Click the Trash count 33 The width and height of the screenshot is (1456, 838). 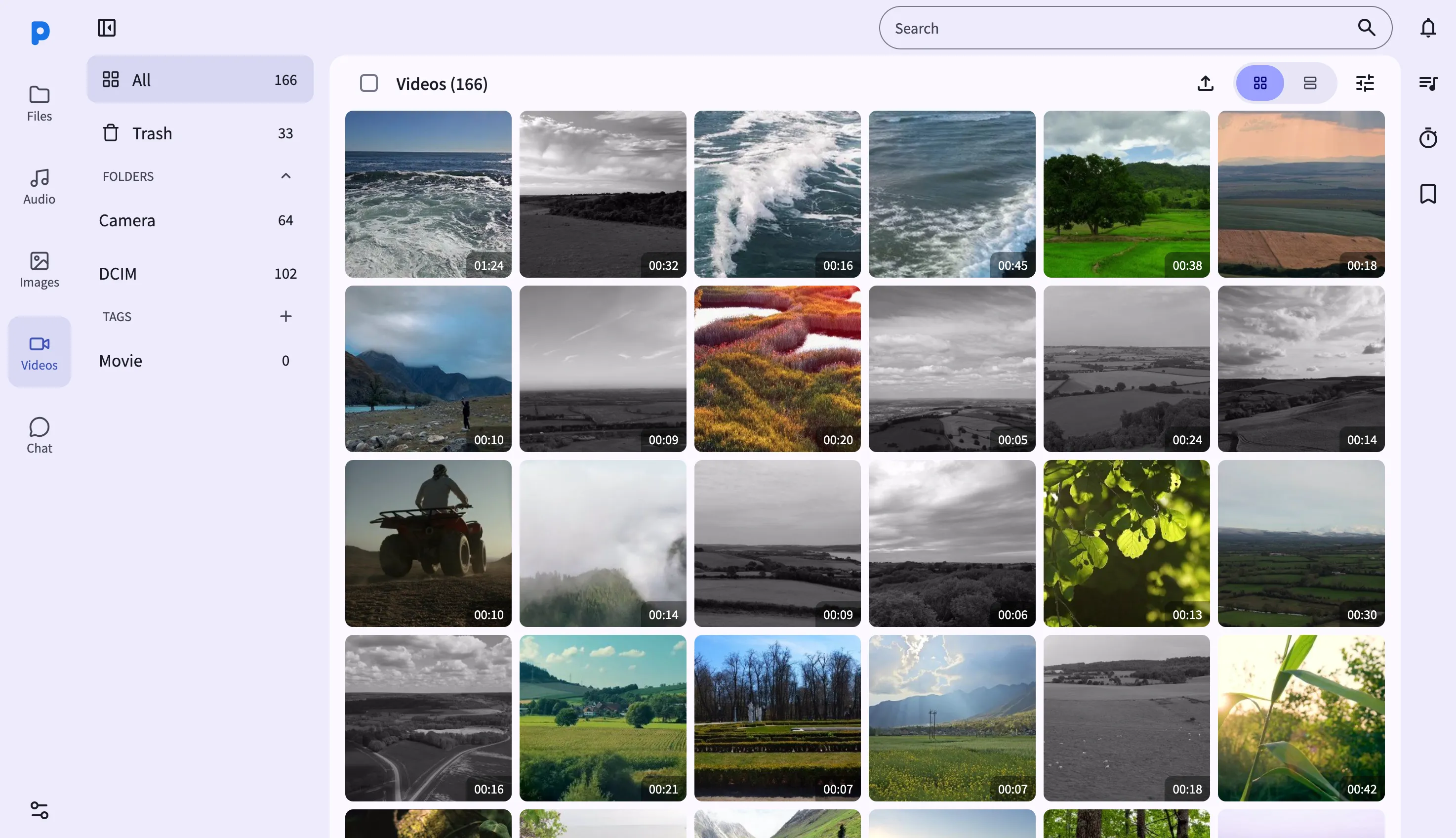[285, 133]
